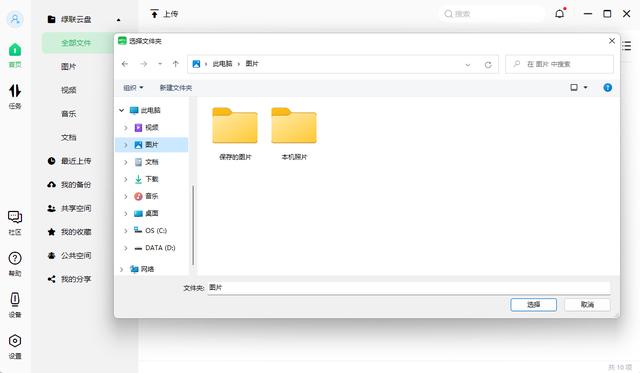The image size is (640, 373).
Task: Expand the OS (C:) drive node
Action: [x=126, y=231]
